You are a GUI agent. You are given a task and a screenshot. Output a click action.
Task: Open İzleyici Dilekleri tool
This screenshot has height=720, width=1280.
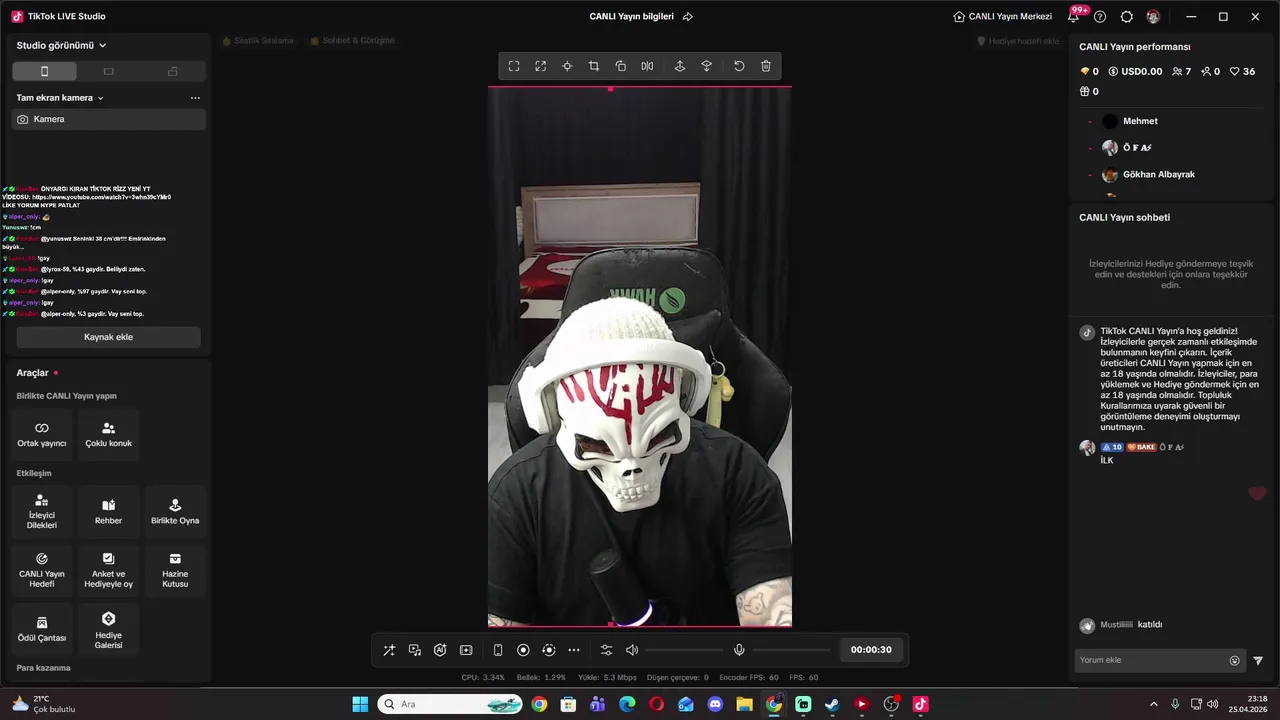[x=42, y=512]
